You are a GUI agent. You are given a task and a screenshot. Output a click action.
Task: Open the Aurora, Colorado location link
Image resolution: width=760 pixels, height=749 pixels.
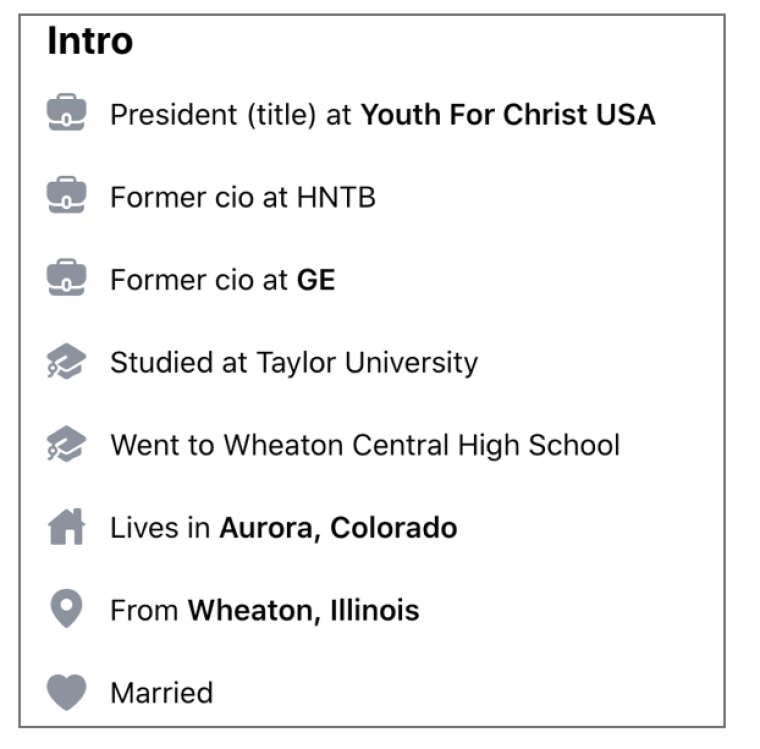[x=338, y=528]
